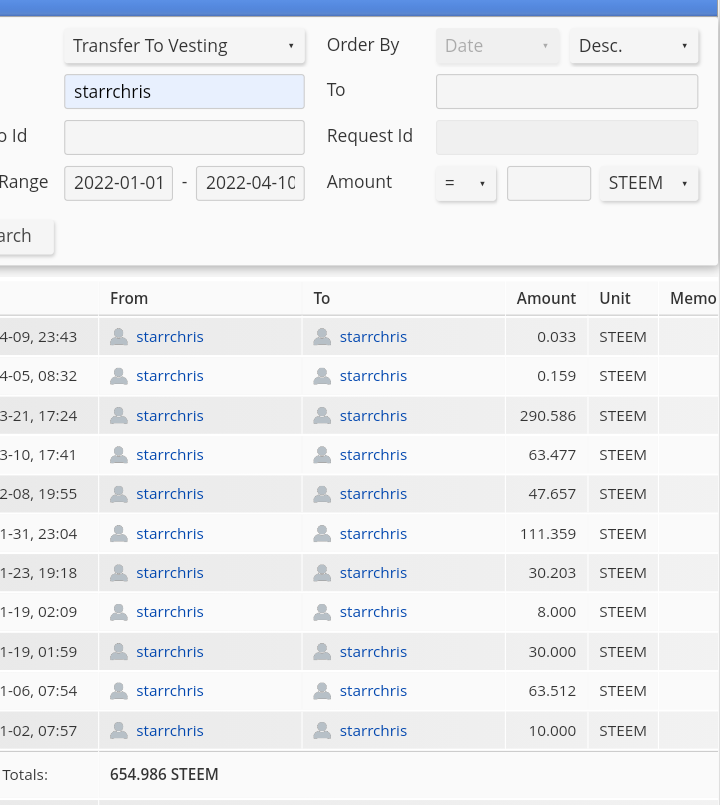Open From starrchris link in 63.477 row
Screen dimensions: 720x805
click(169, 455)
